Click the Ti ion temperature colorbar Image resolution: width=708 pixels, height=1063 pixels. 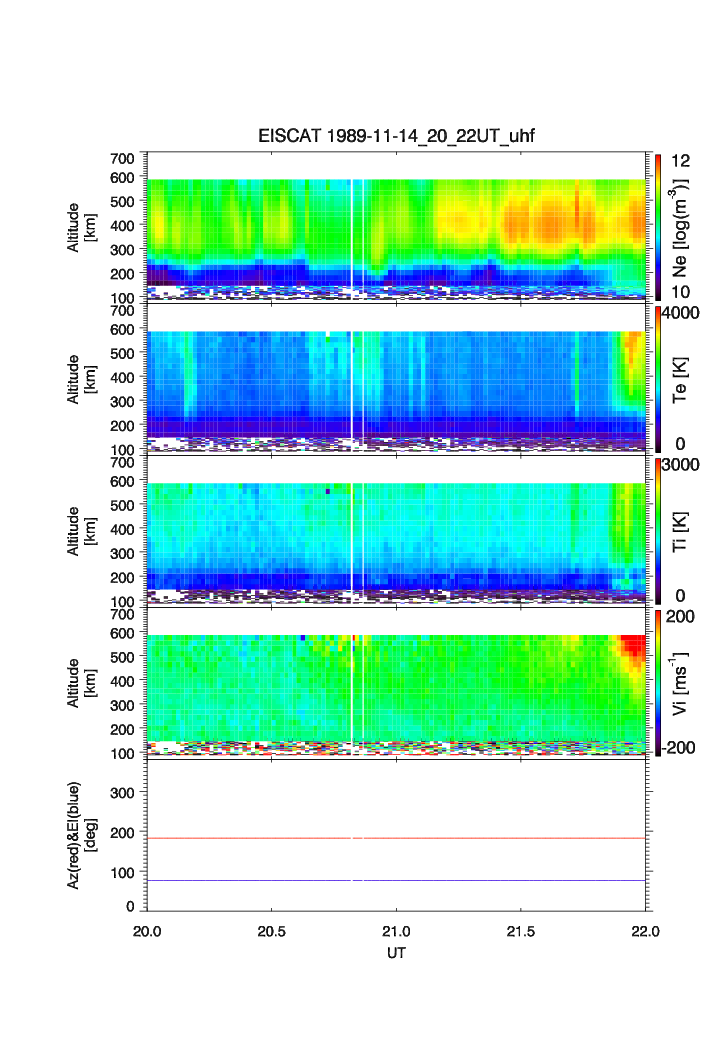tap(658, 530)
